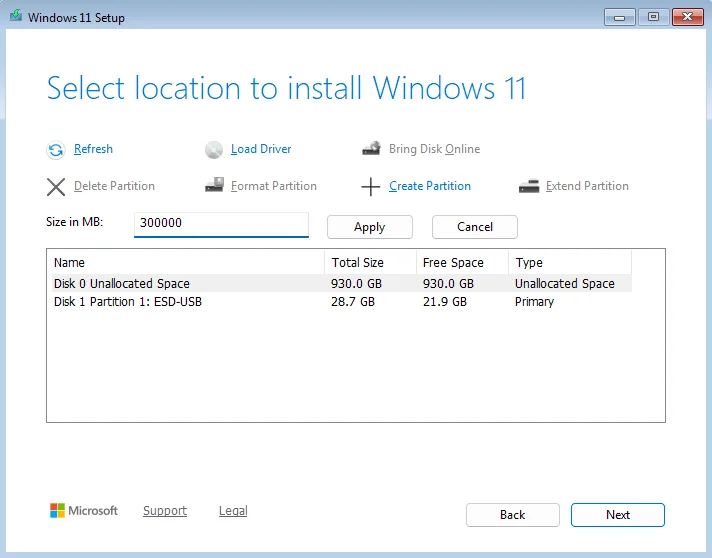Click the Primary type cell

(534, 301)
